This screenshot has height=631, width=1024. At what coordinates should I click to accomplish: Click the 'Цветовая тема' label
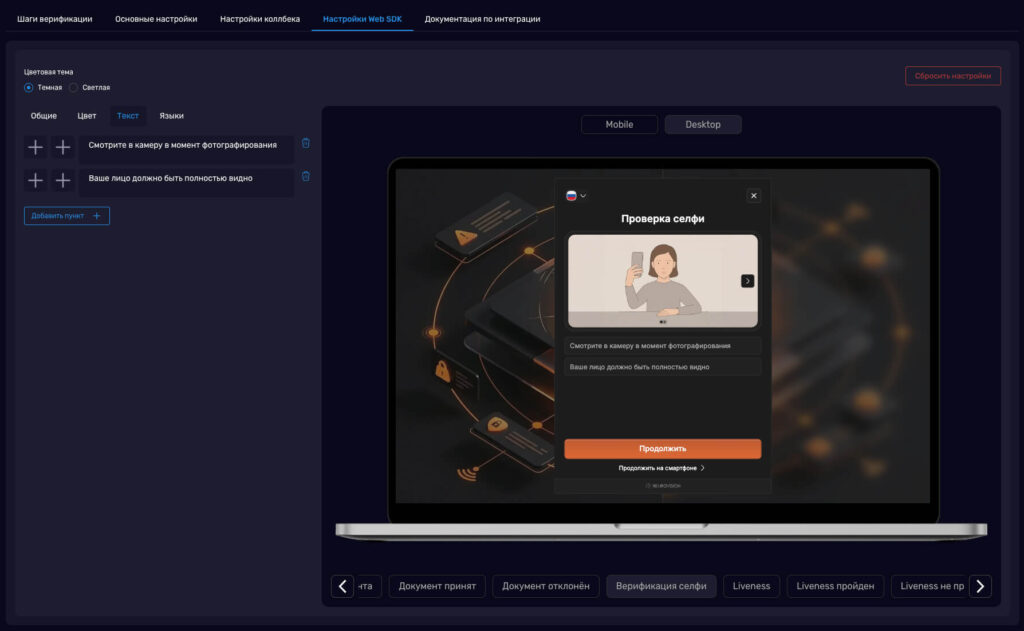[x=48, y=72]
